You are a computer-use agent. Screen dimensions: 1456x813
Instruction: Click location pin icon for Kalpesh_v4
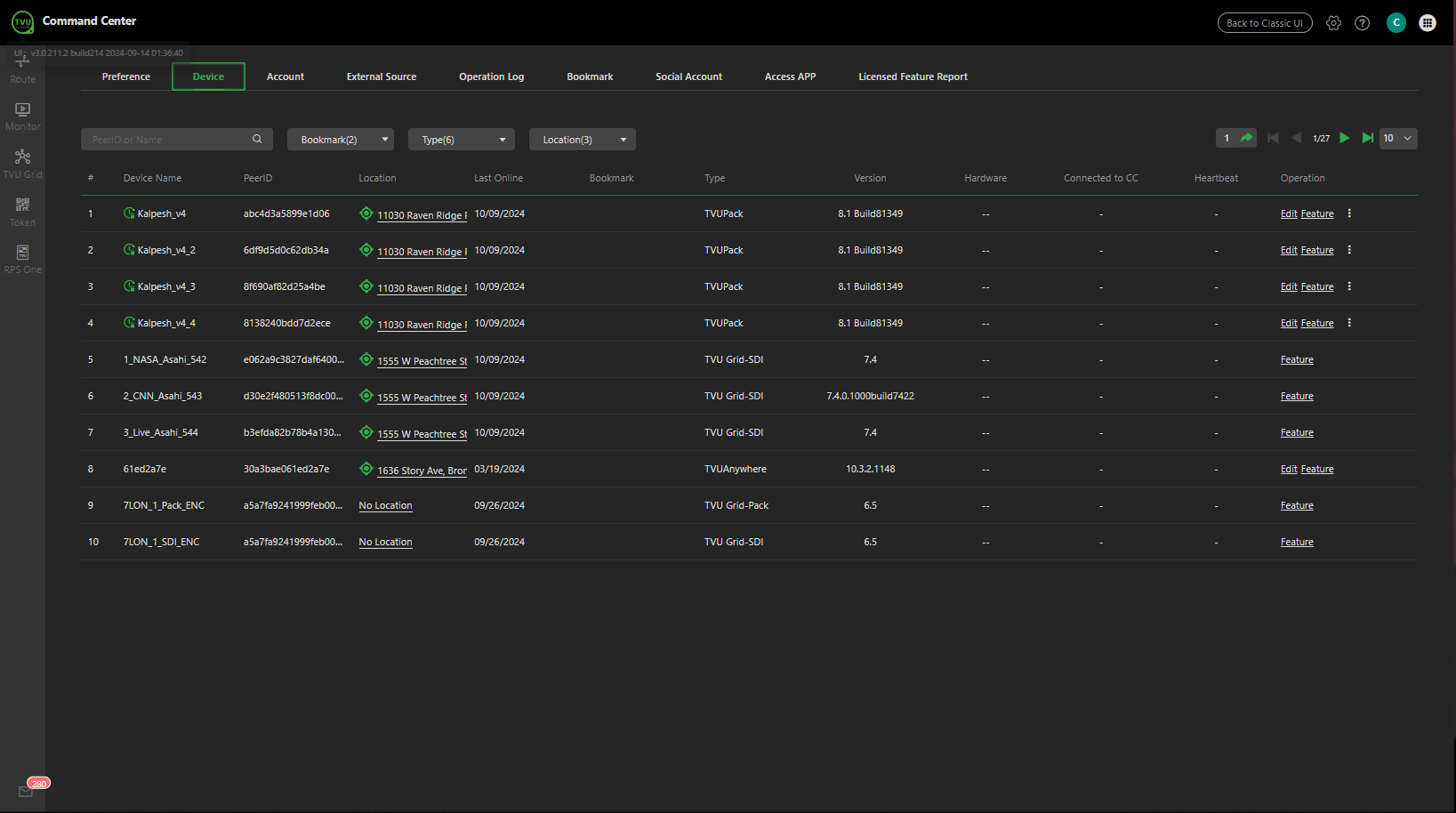coord(366,213)
